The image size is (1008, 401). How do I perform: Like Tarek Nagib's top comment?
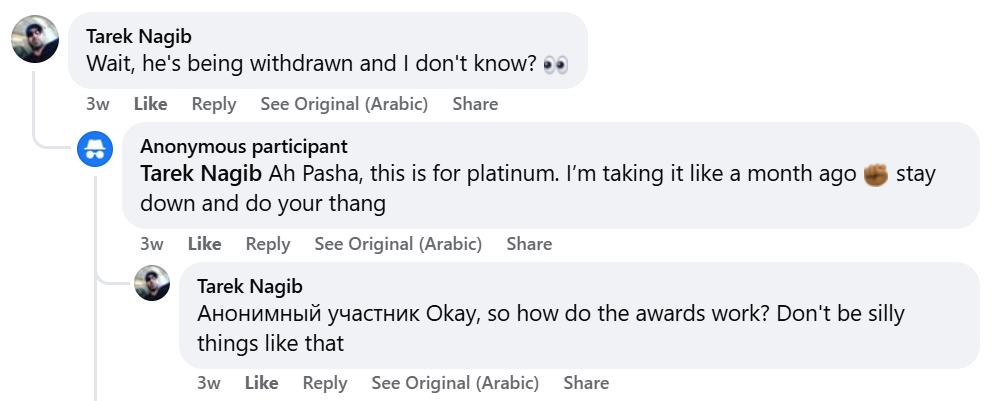pos(150,104)
